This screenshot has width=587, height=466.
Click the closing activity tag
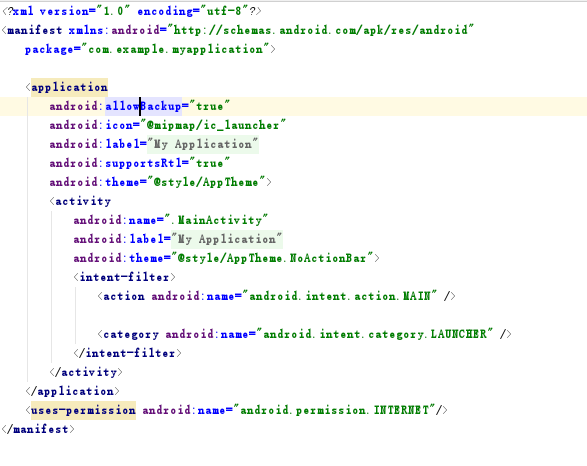[86, 372]
